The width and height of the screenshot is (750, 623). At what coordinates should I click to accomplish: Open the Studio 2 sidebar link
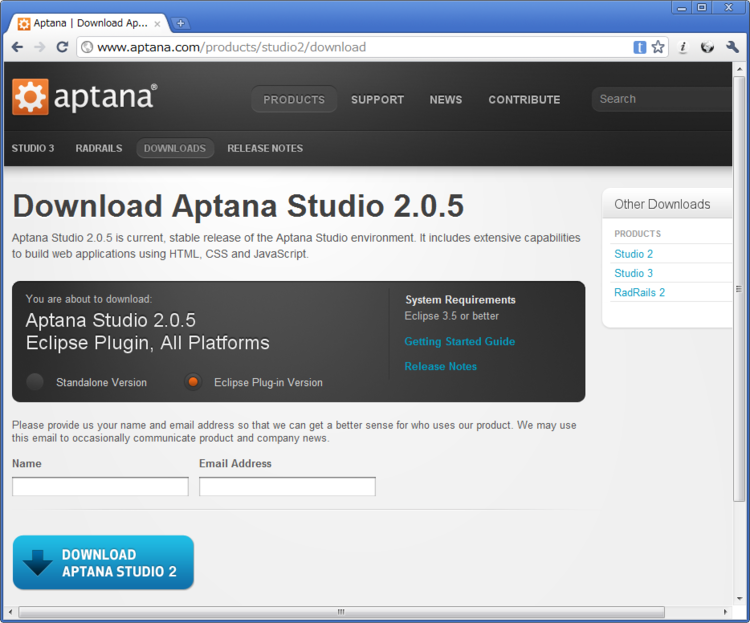click(x=633, y=254)
